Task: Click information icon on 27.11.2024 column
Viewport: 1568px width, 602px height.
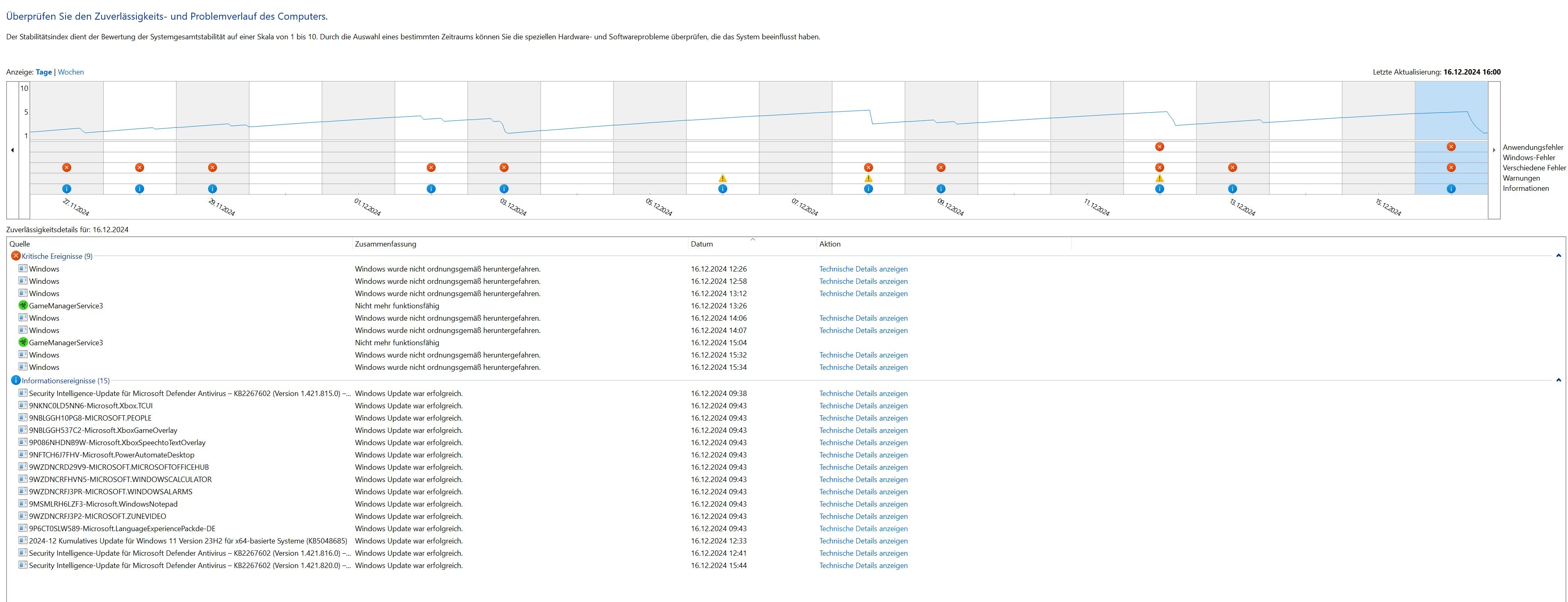Action: (x=66, y=189)
